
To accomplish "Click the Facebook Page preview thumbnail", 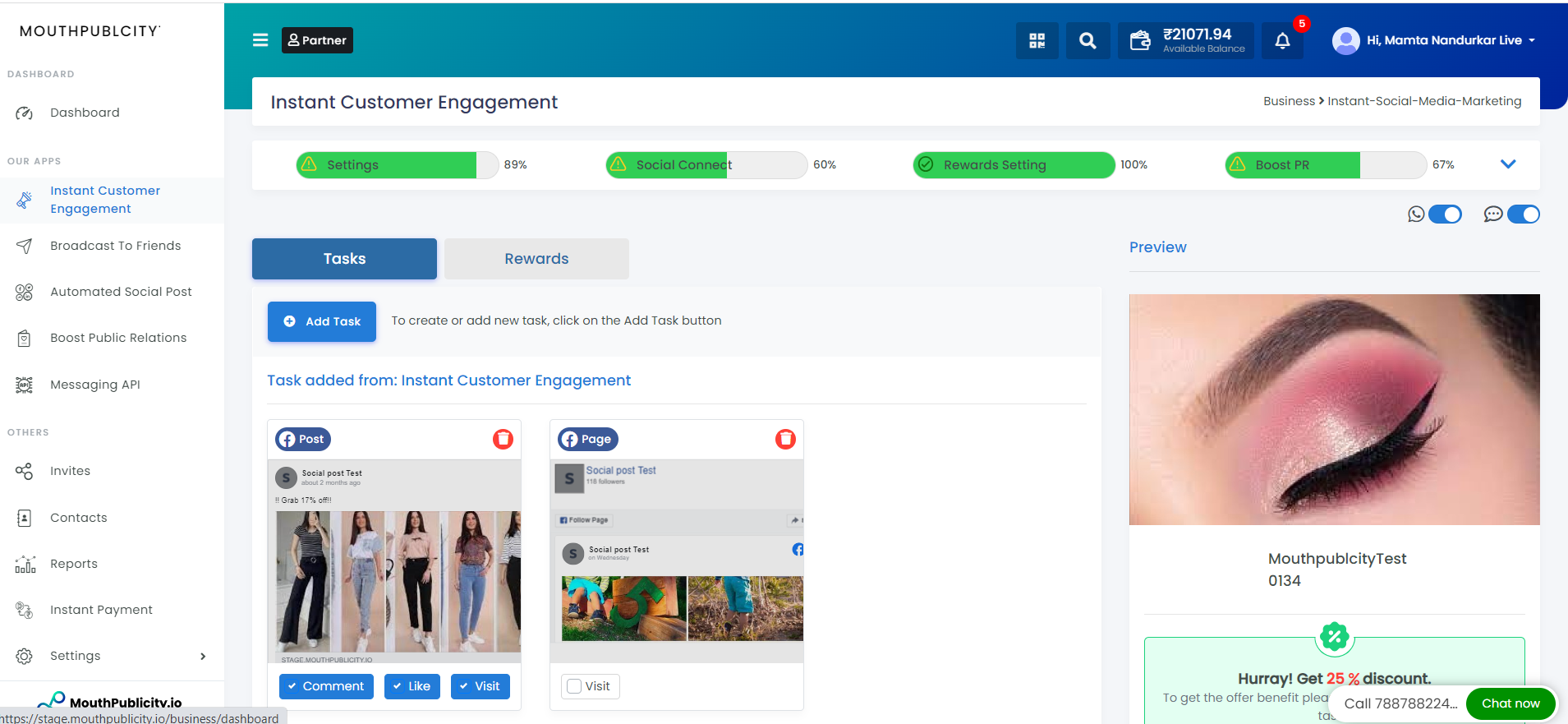I will [x=677, y=561].
